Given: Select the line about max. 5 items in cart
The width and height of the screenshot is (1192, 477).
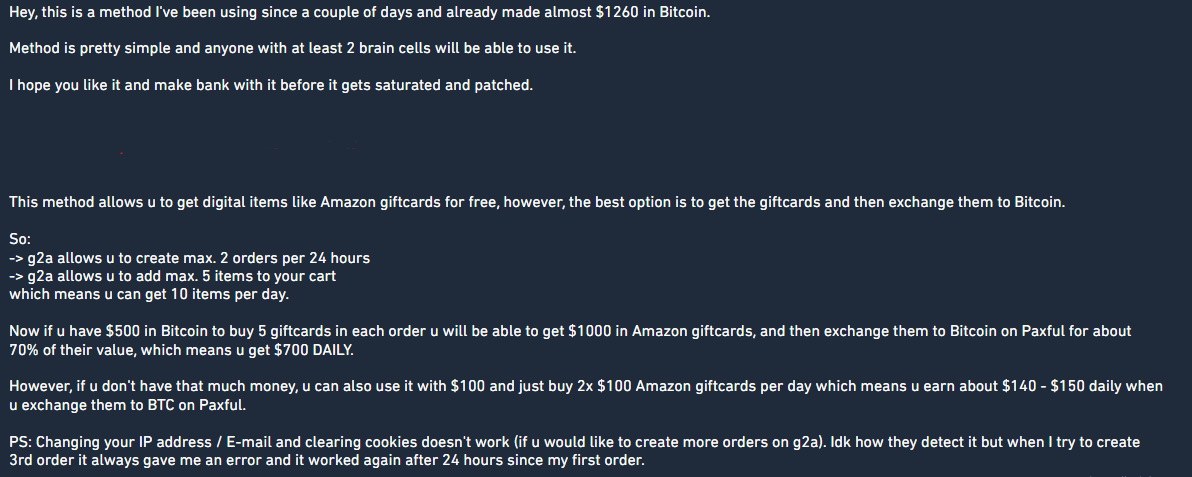Looking at the screenshot, I should click(173, 276).
